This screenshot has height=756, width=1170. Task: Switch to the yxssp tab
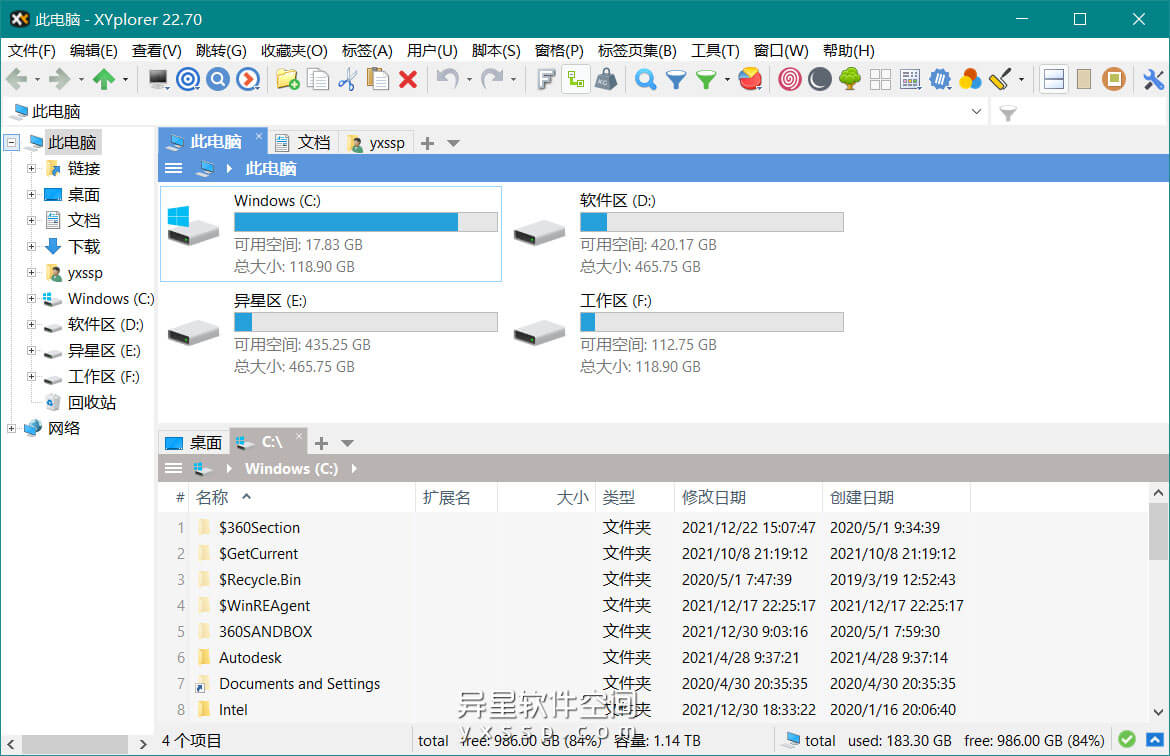377,143
